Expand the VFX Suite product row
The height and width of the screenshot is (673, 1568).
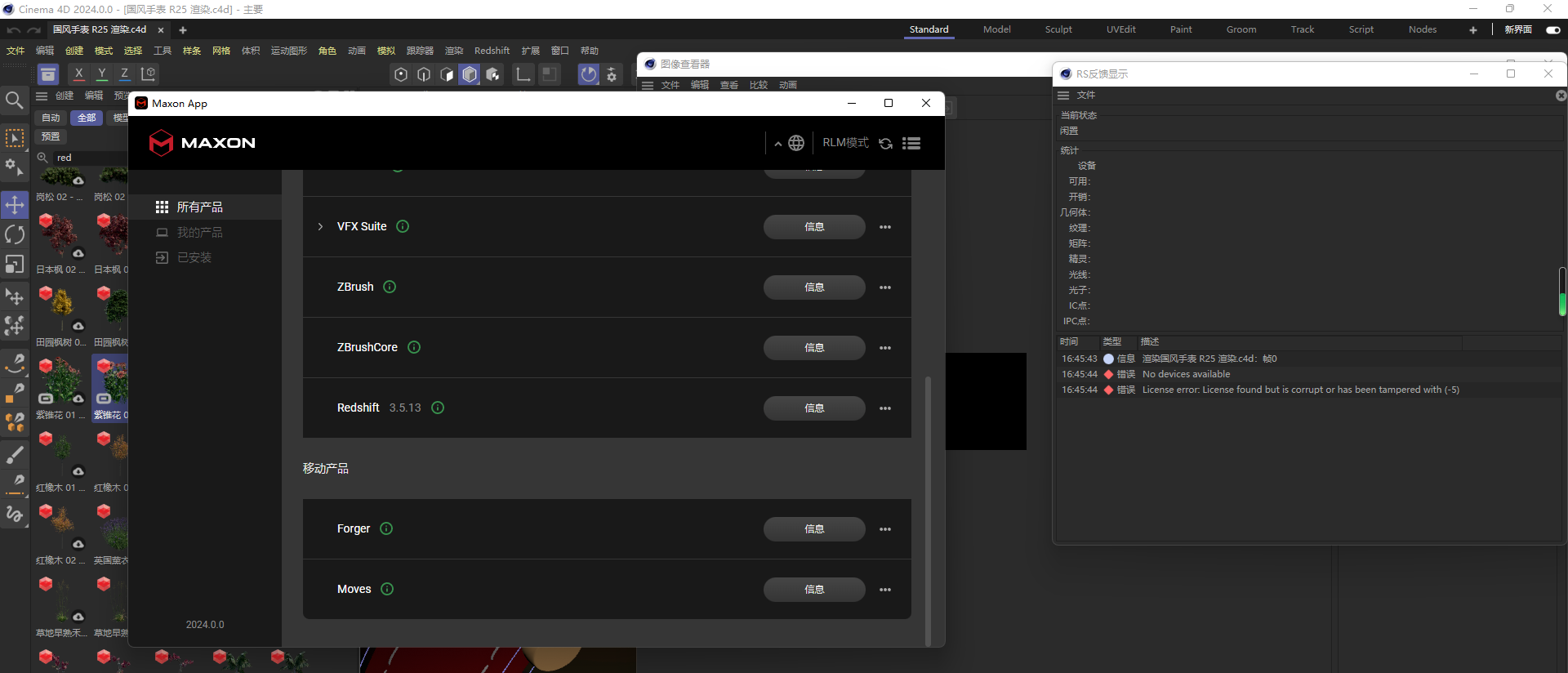click(320, 227)
